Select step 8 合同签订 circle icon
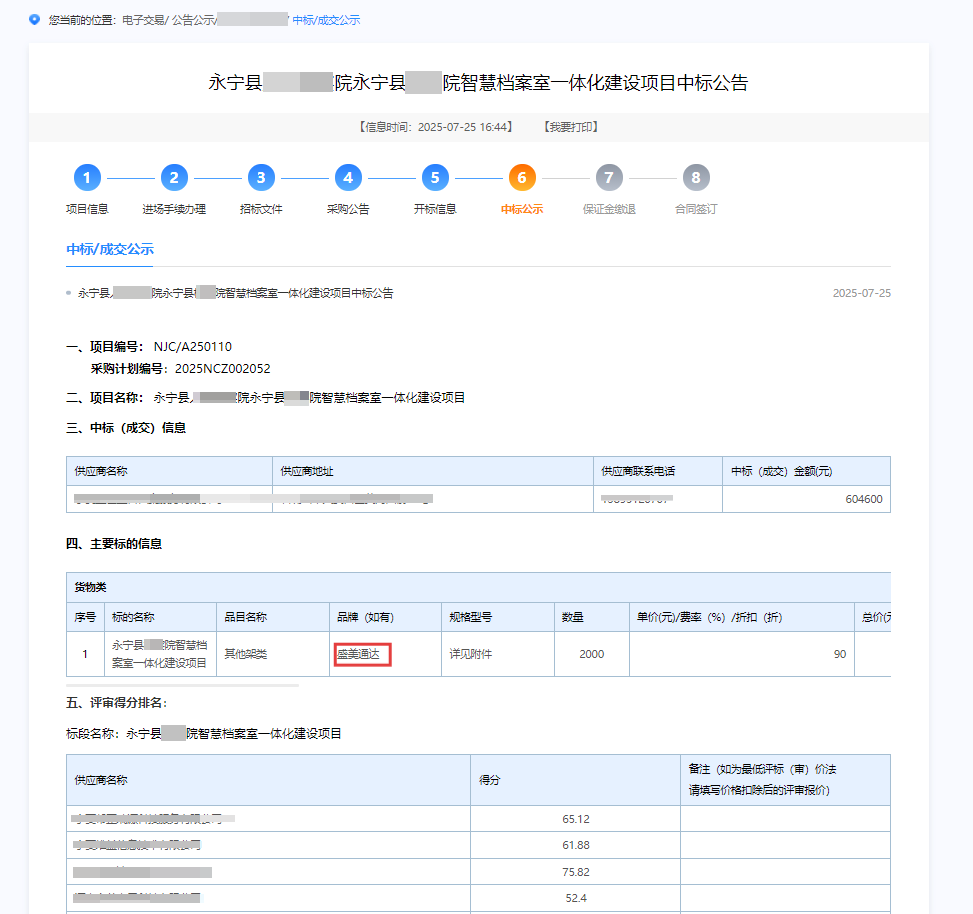This screenshot has width=973, height=914. click(x=696, y=178)
